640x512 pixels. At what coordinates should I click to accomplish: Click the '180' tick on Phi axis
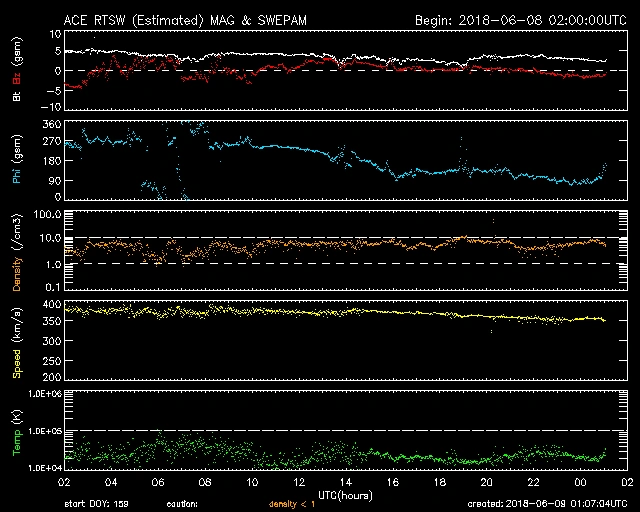click(x=52, y=161)
